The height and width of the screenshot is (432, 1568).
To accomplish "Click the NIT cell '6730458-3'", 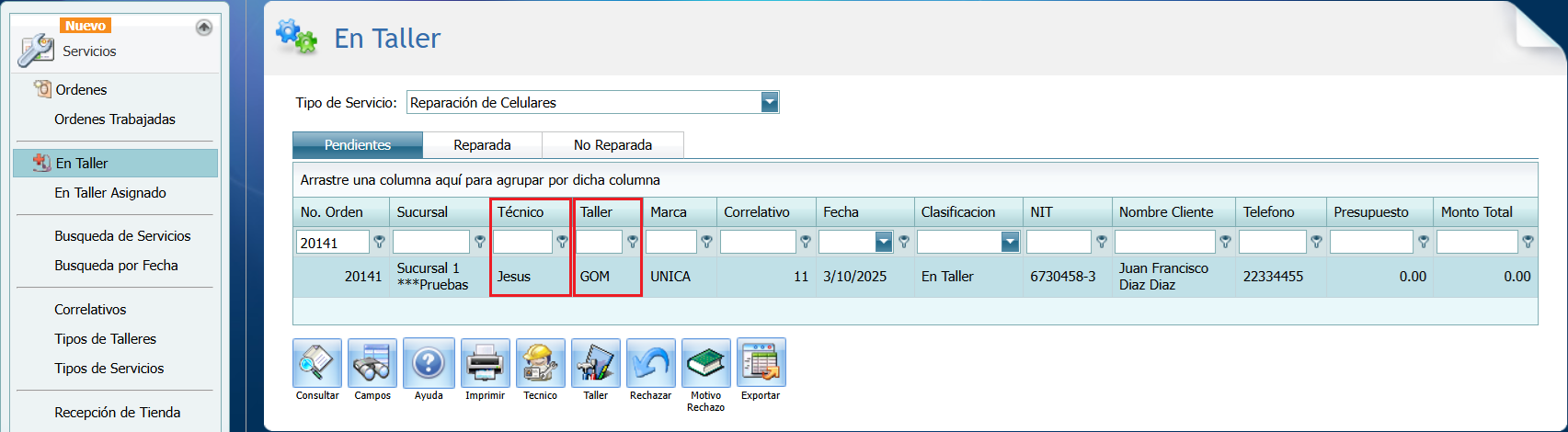I will pyautogui.click(x=1068, y=276).
